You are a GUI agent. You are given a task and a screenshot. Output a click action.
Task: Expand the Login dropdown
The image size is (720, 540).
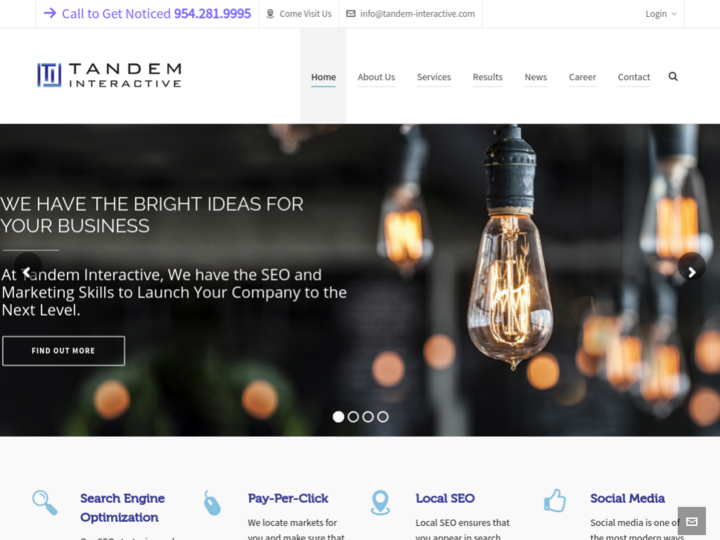click(x=661, y=14)
